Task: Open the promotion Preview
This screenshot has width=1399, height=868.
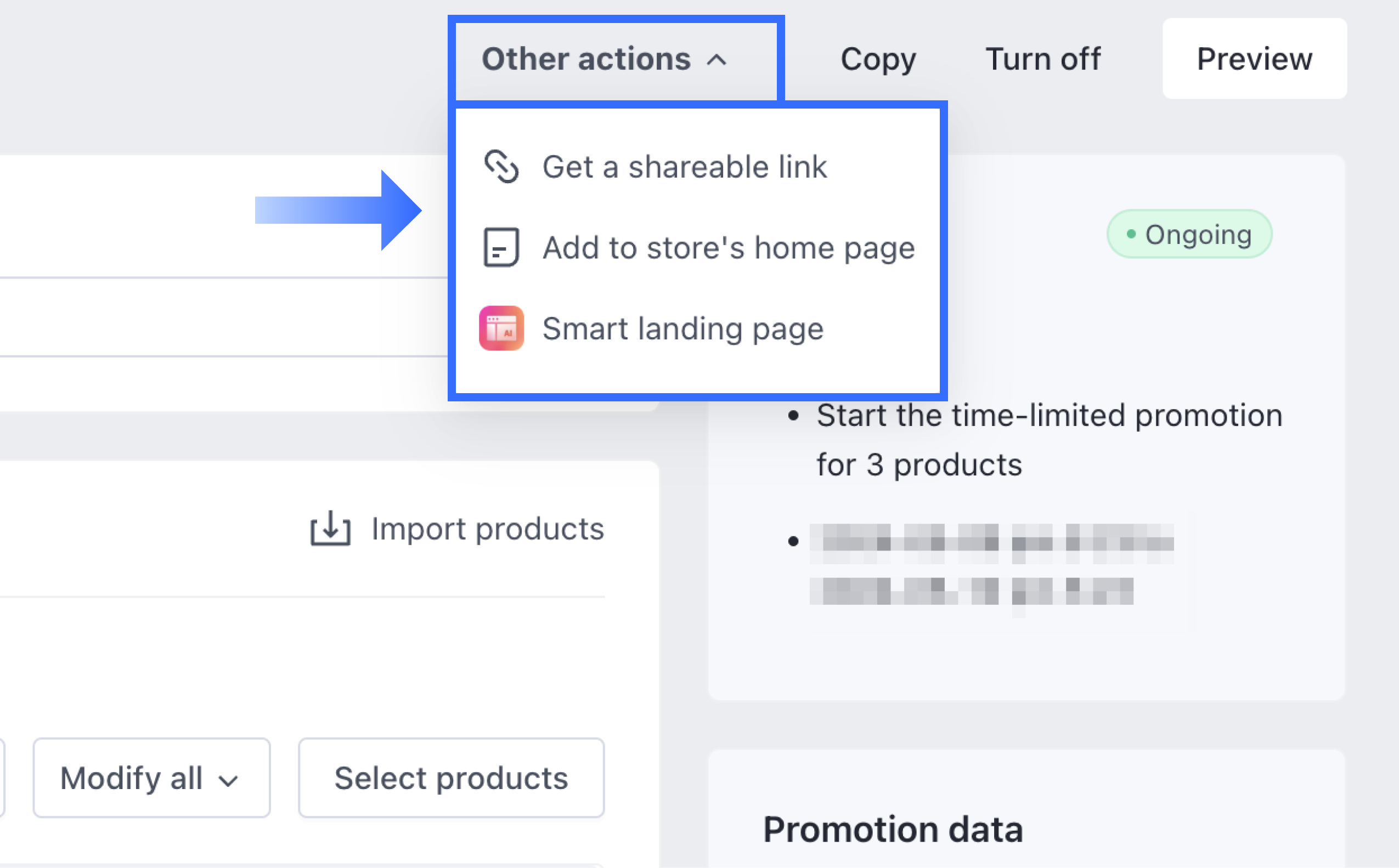Action: 1254,59
